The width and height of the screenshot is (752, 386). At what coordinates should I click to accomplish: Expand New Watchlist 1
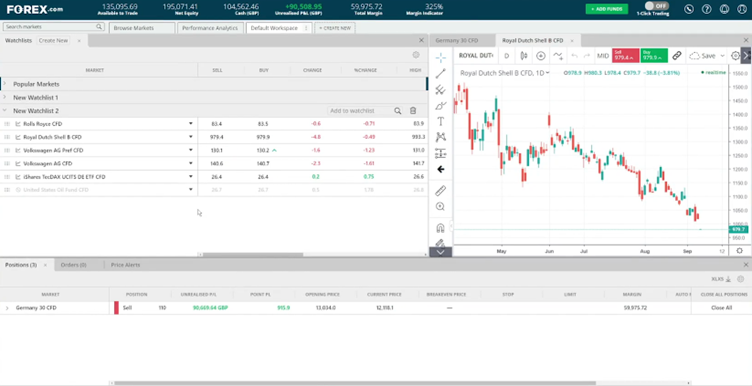pyautogui.click(x=5, y=97)
